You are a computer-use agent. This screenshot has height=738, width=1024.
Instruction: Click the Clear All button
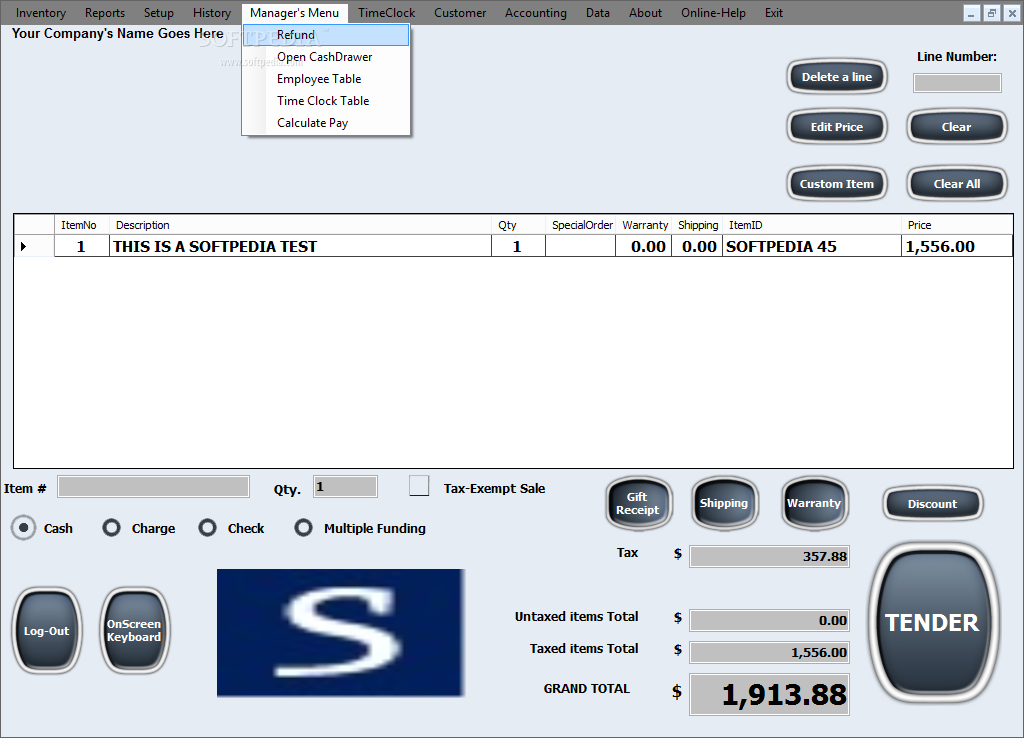(x=957, y=184)
